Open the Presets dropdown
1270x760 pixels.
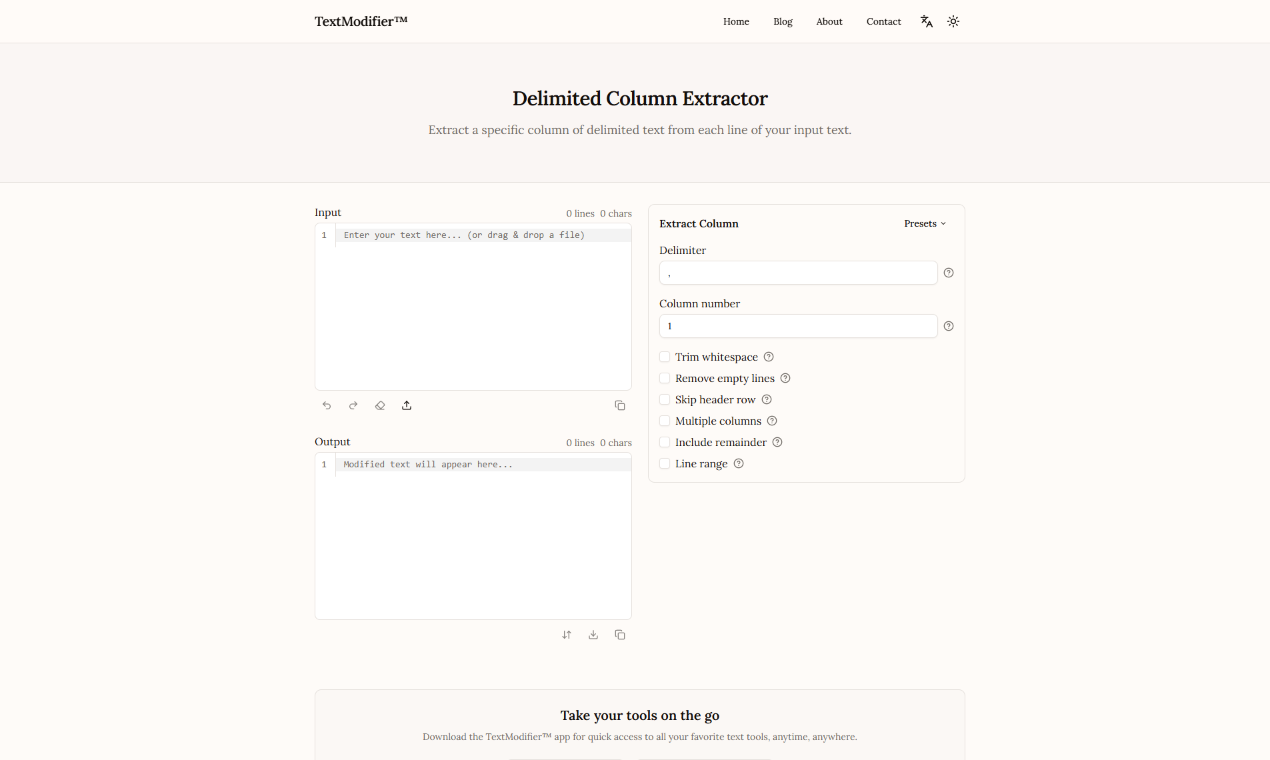(x=923, y=223)
